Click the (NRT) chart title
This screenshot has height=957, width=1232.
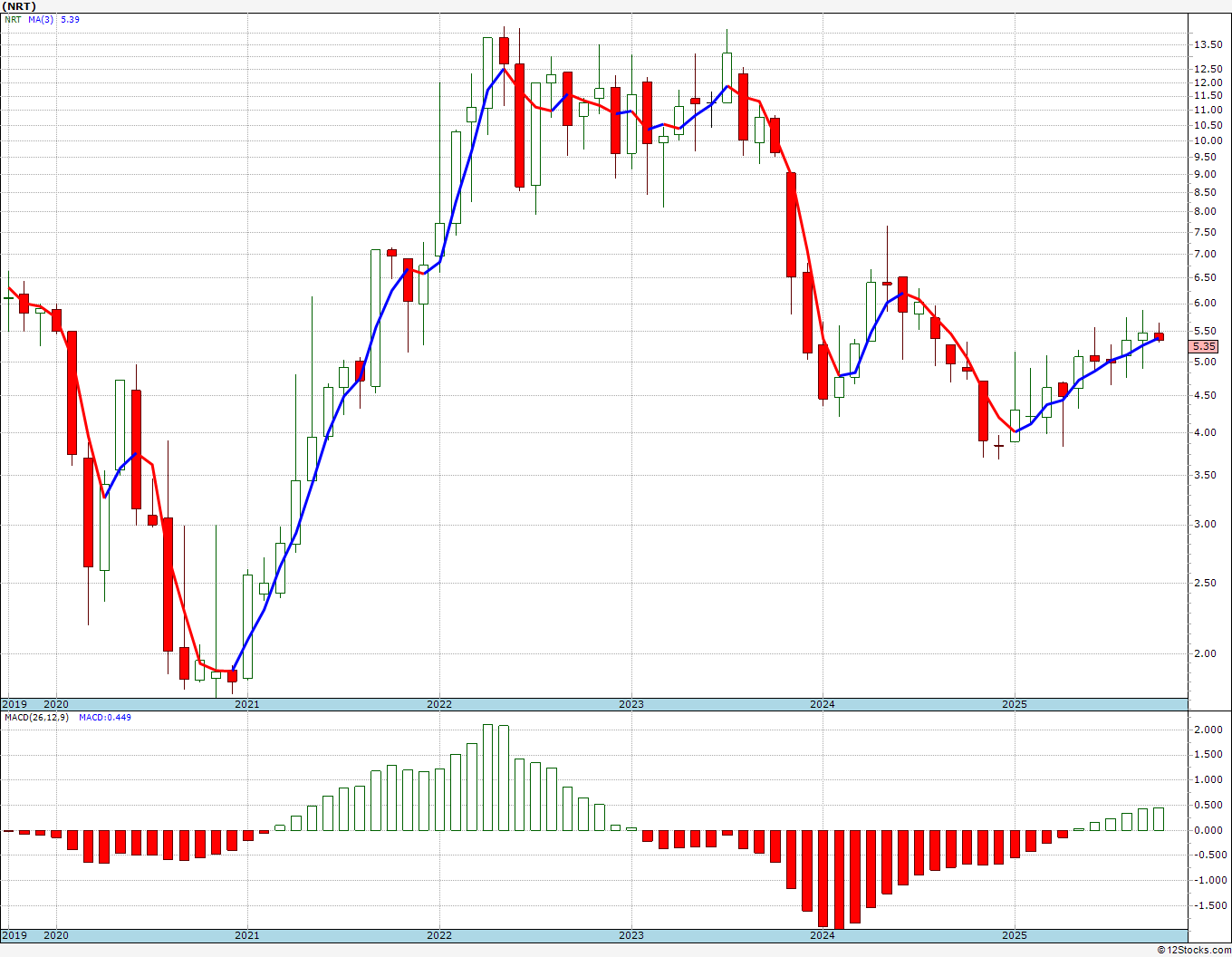coord(19,5)
